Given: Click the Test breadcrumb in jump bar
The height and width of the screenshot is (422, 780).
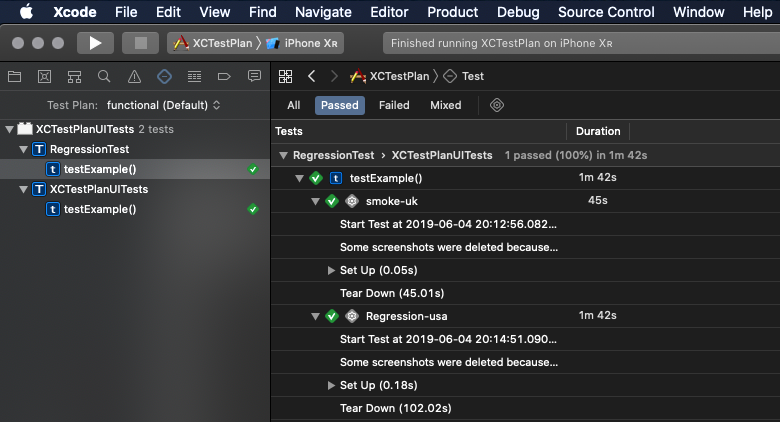Looking at the screenshot, I should pyautogui.click(x=472, y=77).
